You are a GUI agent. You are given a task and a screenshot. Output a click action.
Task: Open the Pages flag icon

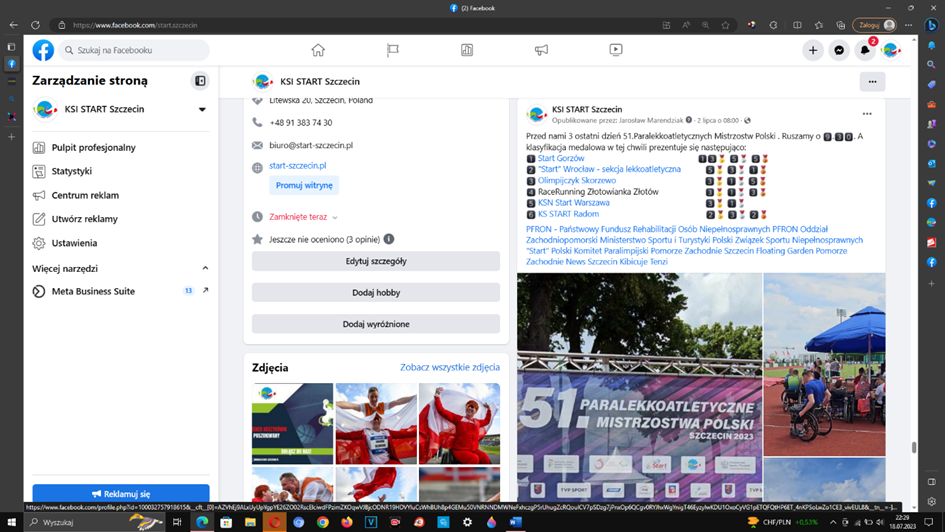(393, 50)
